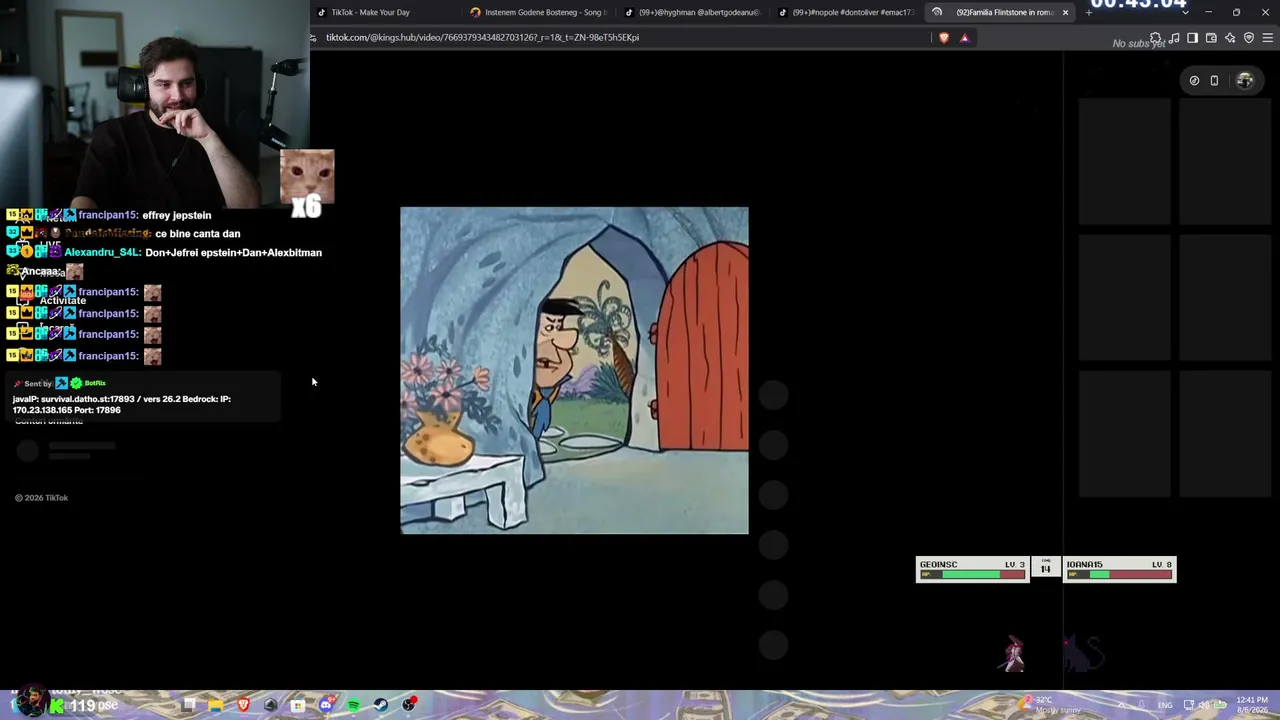1280x720 pixels.
Task: Click the '© 2026 TikTok' footer text
Action: coord(42,498)
